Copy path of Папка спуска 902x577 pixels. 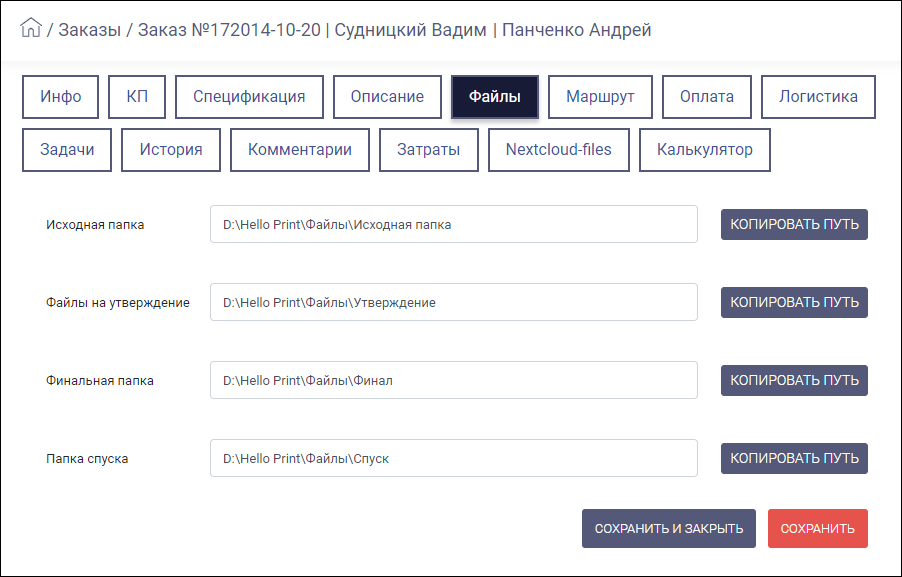click(x=794, y=458)
